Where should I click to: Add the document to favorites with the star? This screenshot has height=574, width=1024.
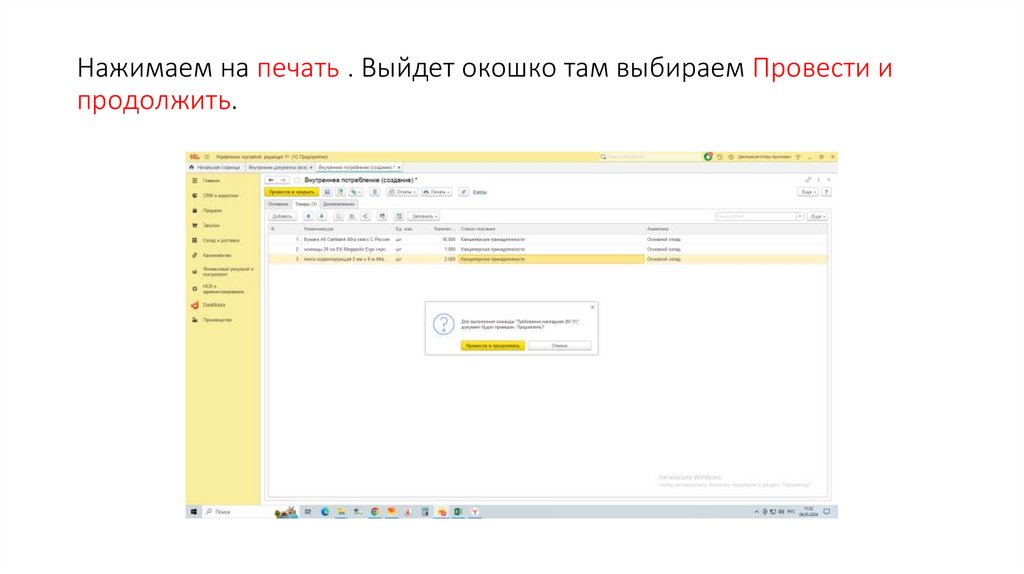point(296,180)
